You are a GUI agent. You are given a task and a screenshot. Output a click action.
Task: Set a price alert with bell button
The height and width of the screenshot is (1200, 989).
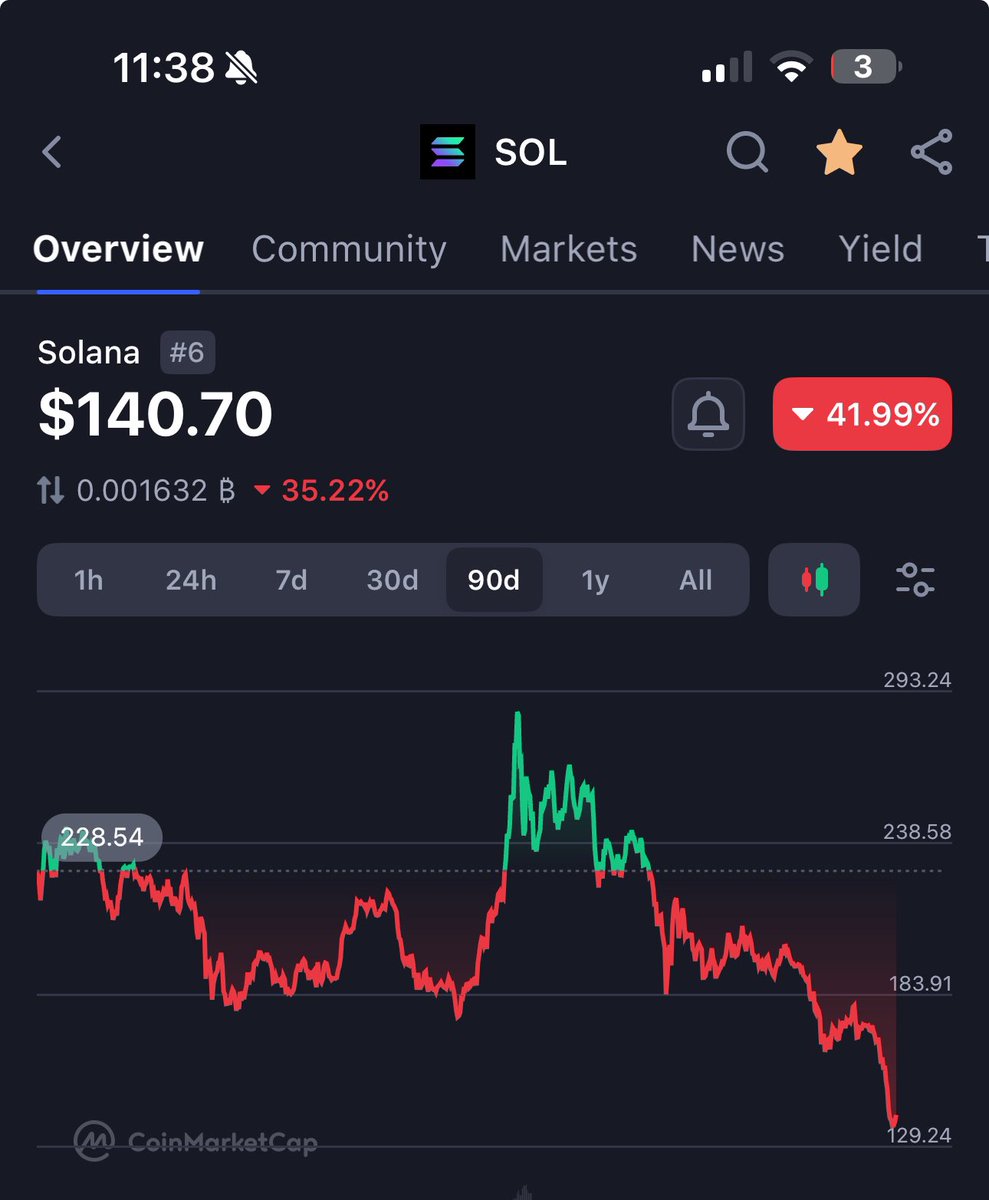(x=708, y=414)
